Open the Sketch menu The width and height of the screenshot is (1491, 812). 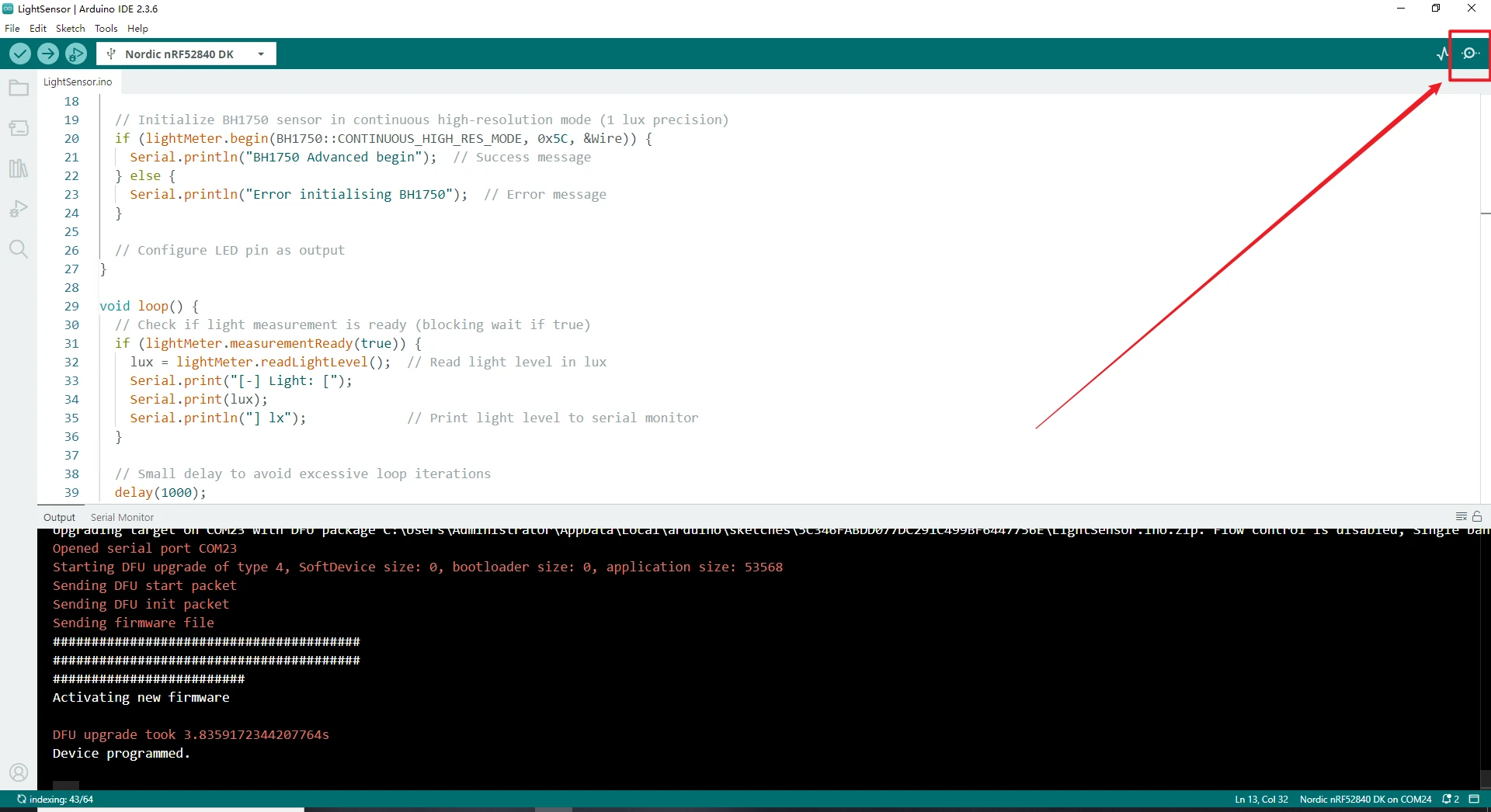(70, 28)
